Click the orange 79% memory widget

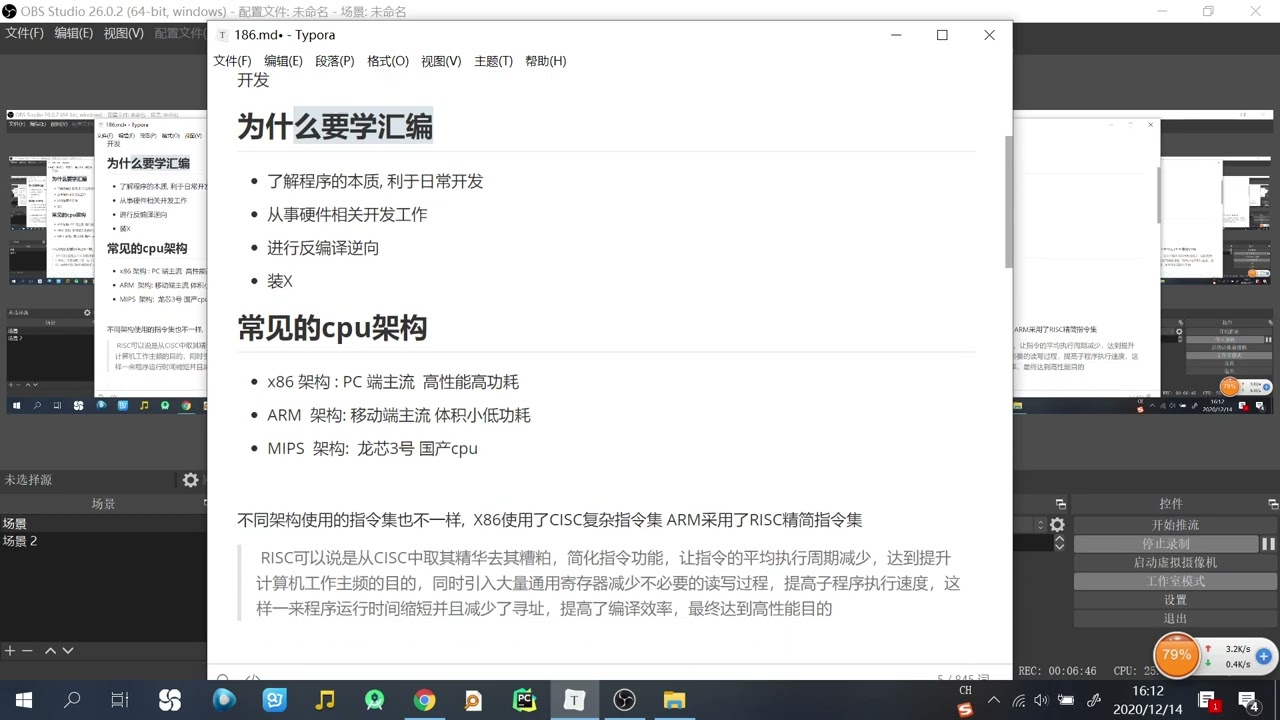[x=1177, y=656]
